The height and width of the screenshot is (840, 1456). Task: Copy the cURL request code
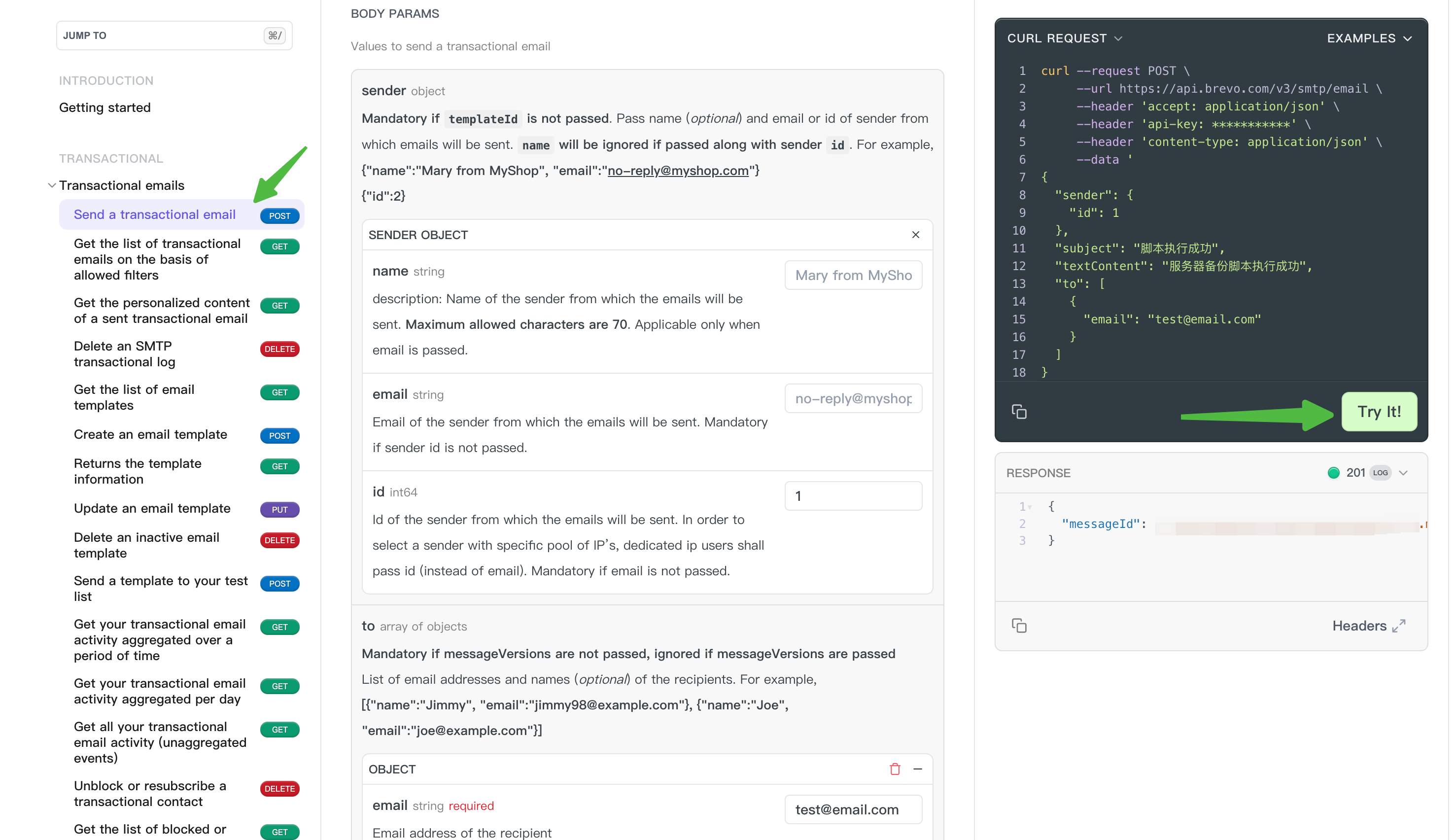point(1019,411)
